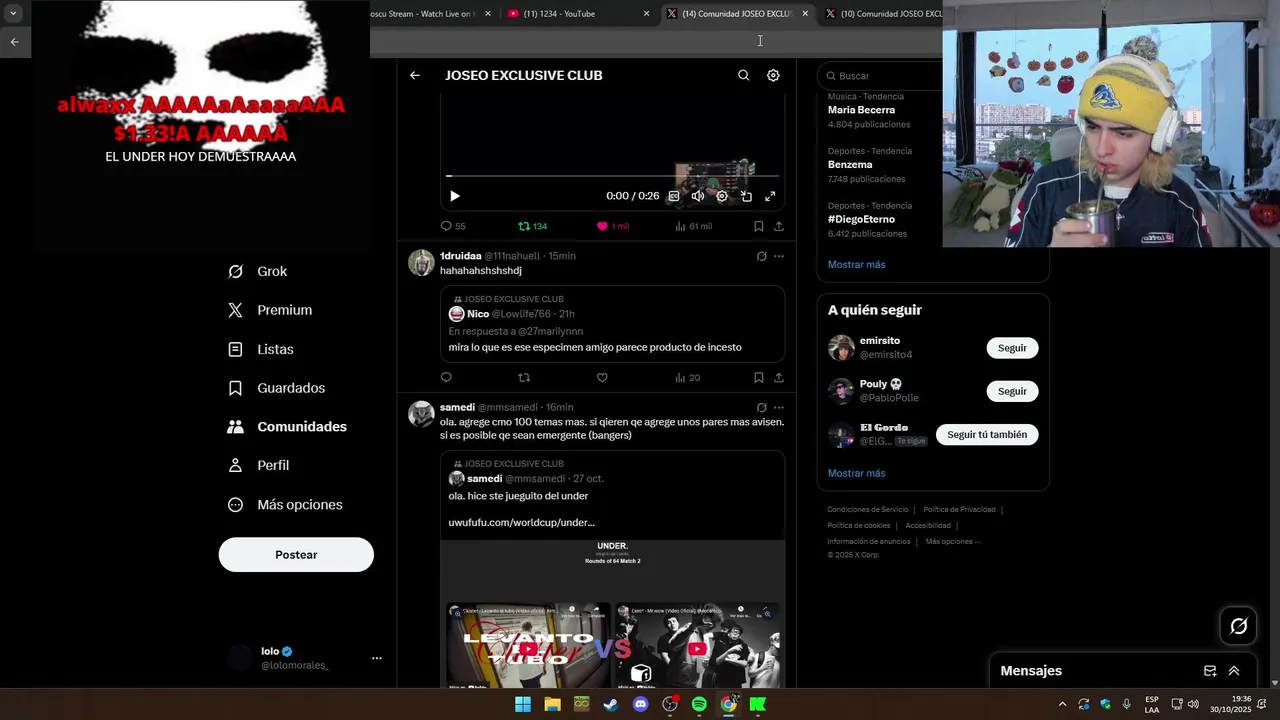Open Steam from the taskbar
The width and height of the screenshot is (1280, 720).
(x=610, y=704)
